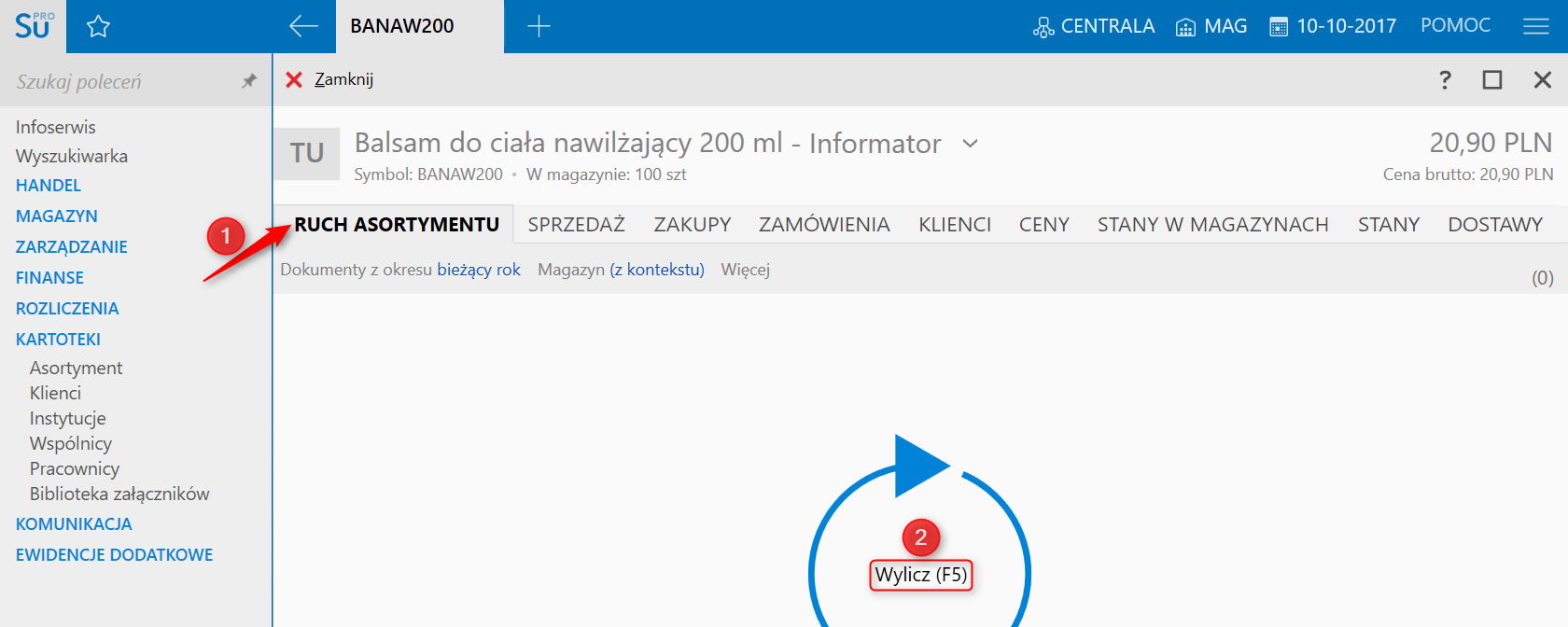Screen dimensions: 1568x627
Task: Click the MAG warehouse label
Action: [x=1225, y=26]
